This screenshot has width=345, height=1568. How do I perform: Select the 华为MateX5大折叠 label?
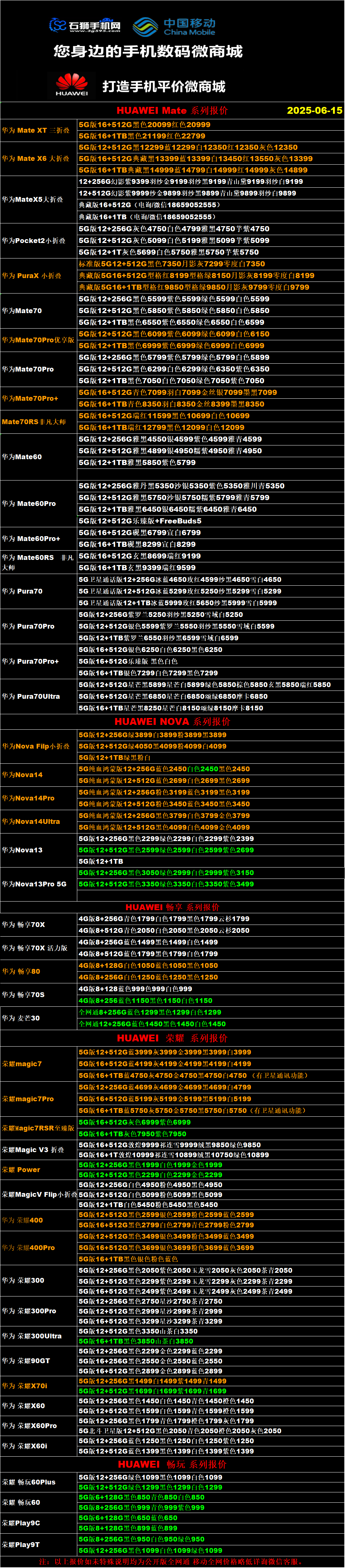click(32, 200)
